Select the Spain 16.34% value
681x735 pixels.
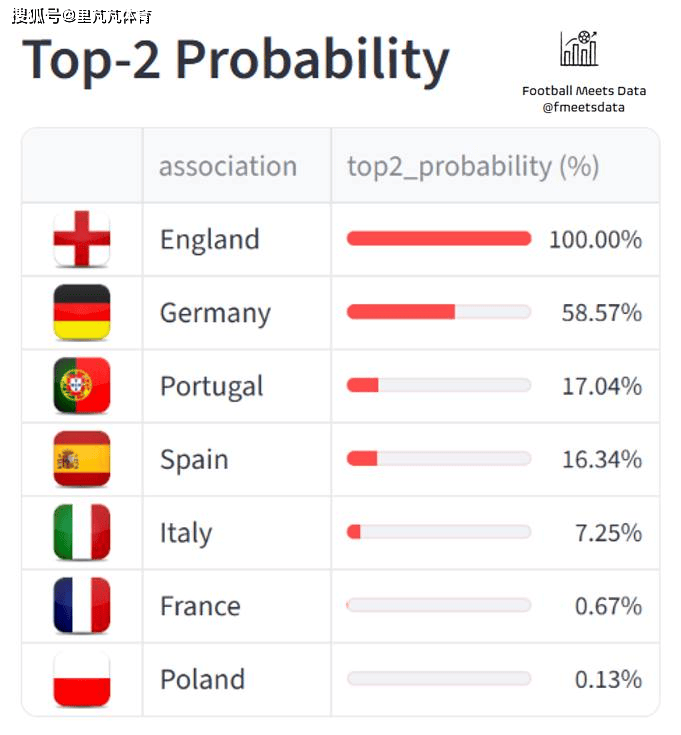coord(602,459)
